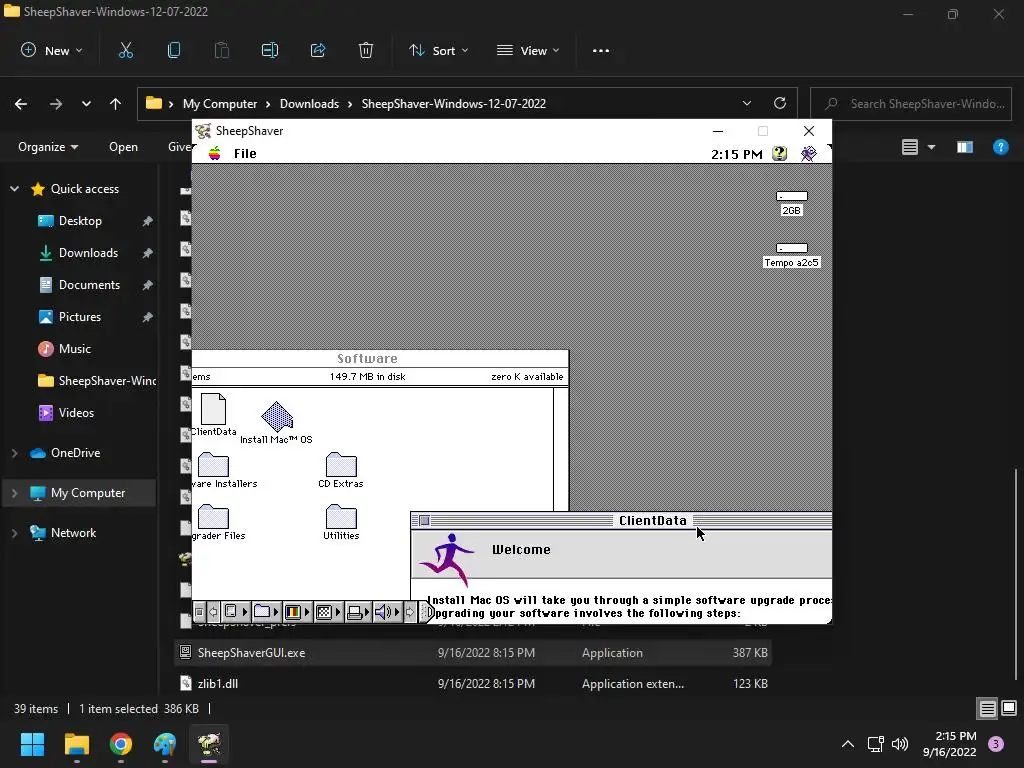Expand the Network tree node
The image size is (1024, 768).
point(14,533)
